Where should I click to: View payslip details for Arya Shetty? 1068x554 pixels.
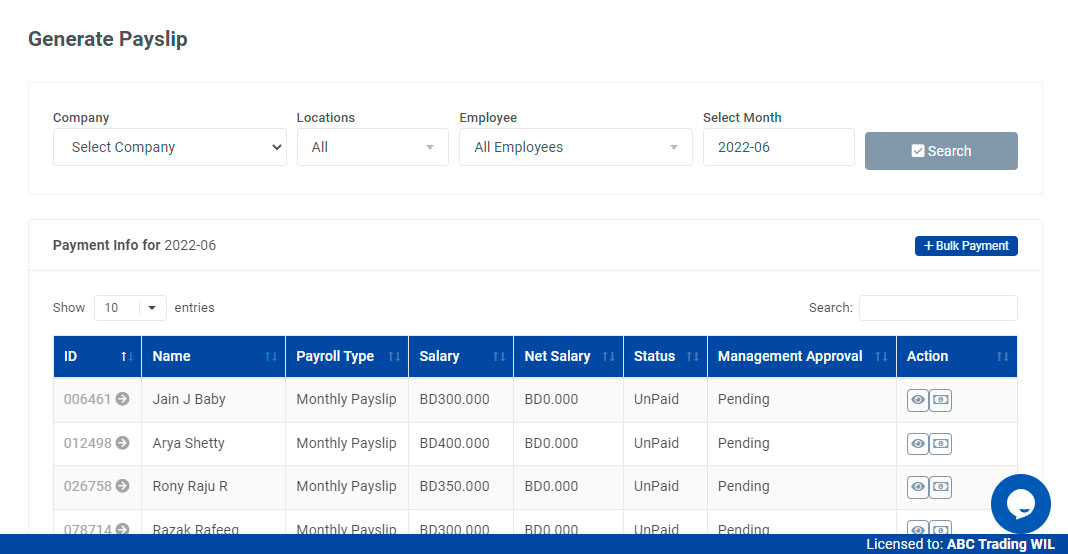[x=917, y=443]
